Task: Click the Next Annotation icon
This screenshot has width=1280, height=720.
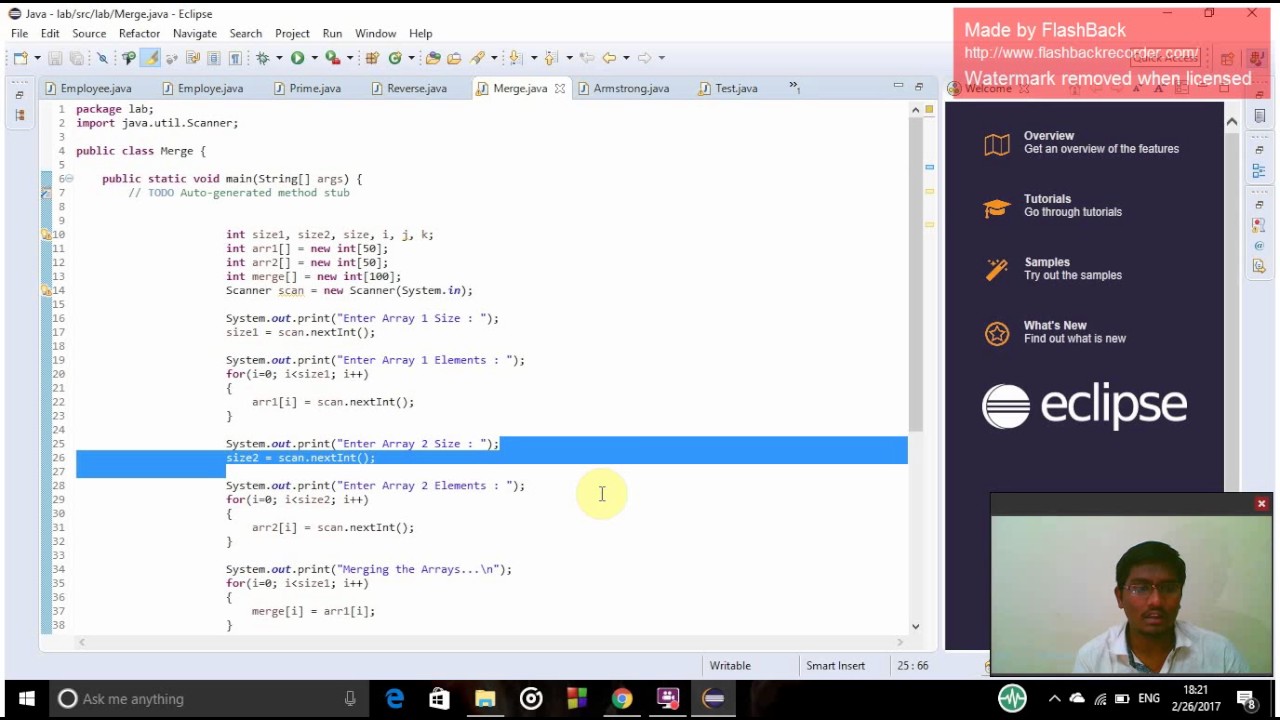Action: pyautogui.click(x=516, y=58)
